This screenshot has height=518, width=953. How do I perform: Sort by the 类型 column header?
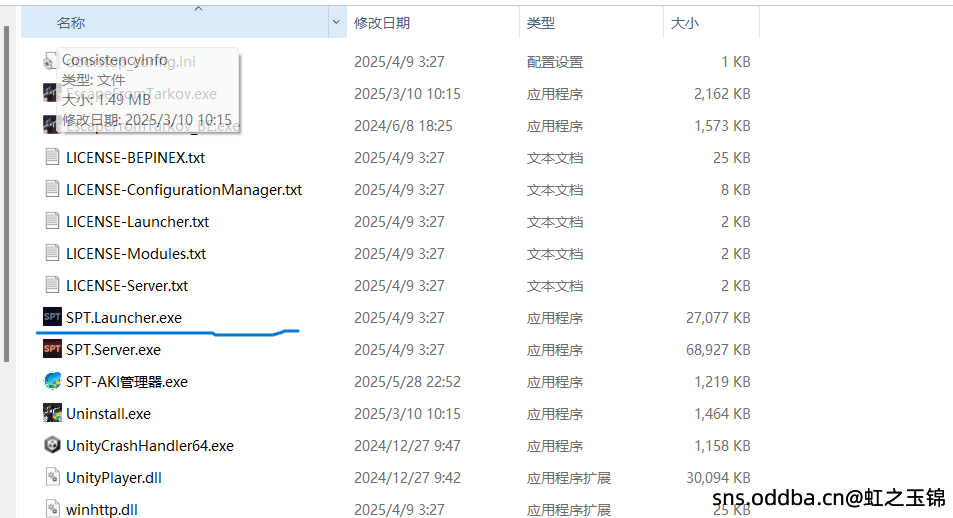coord(540,23)
